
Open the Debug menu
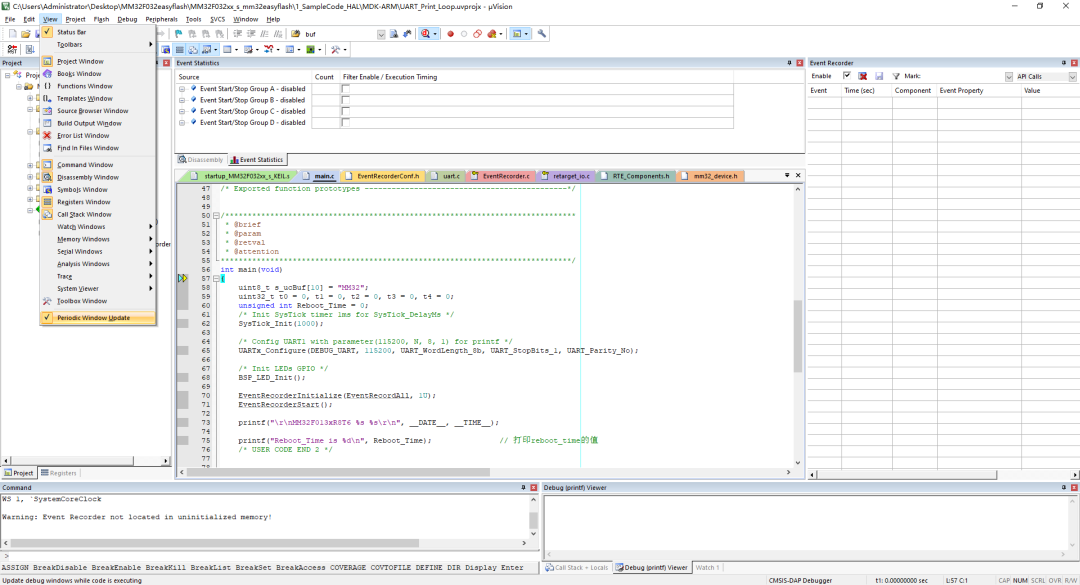(127, 19)
